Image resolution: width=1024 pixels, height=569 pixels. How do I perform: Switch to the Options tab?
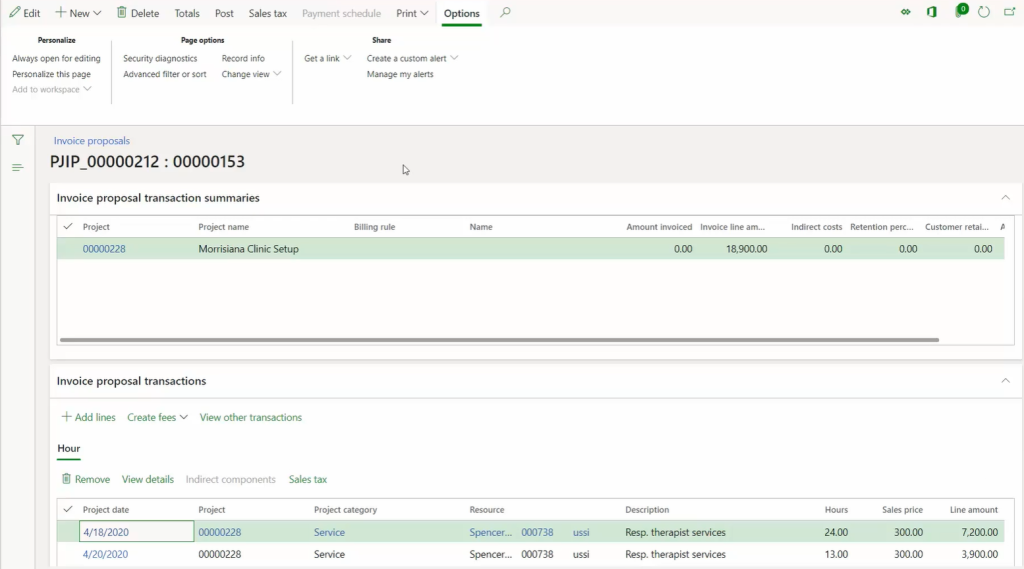tap(461, 14)
